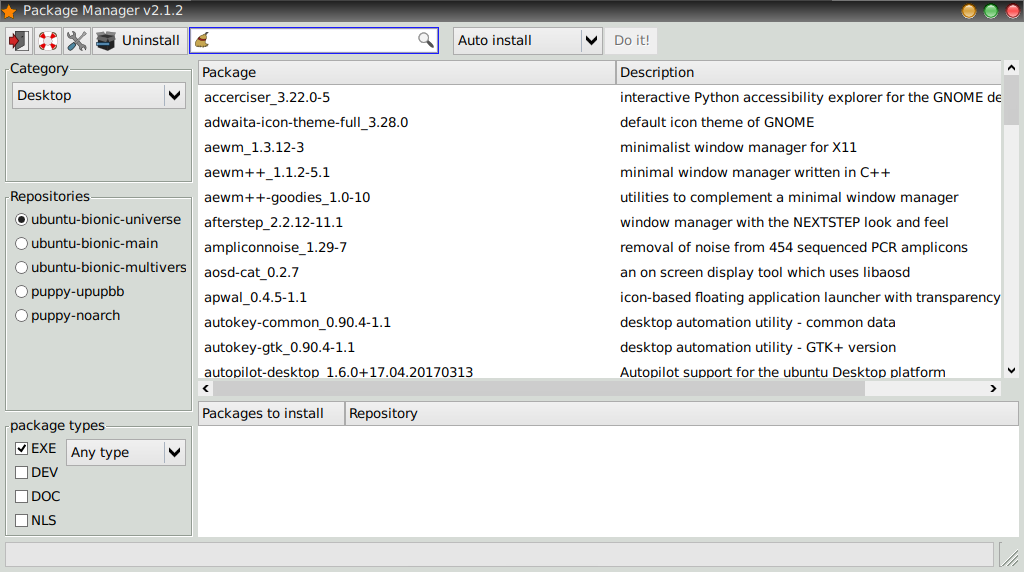1024x572 pixels.
Task: Clear the search field with the broom icon
Action: pos(202,40)
